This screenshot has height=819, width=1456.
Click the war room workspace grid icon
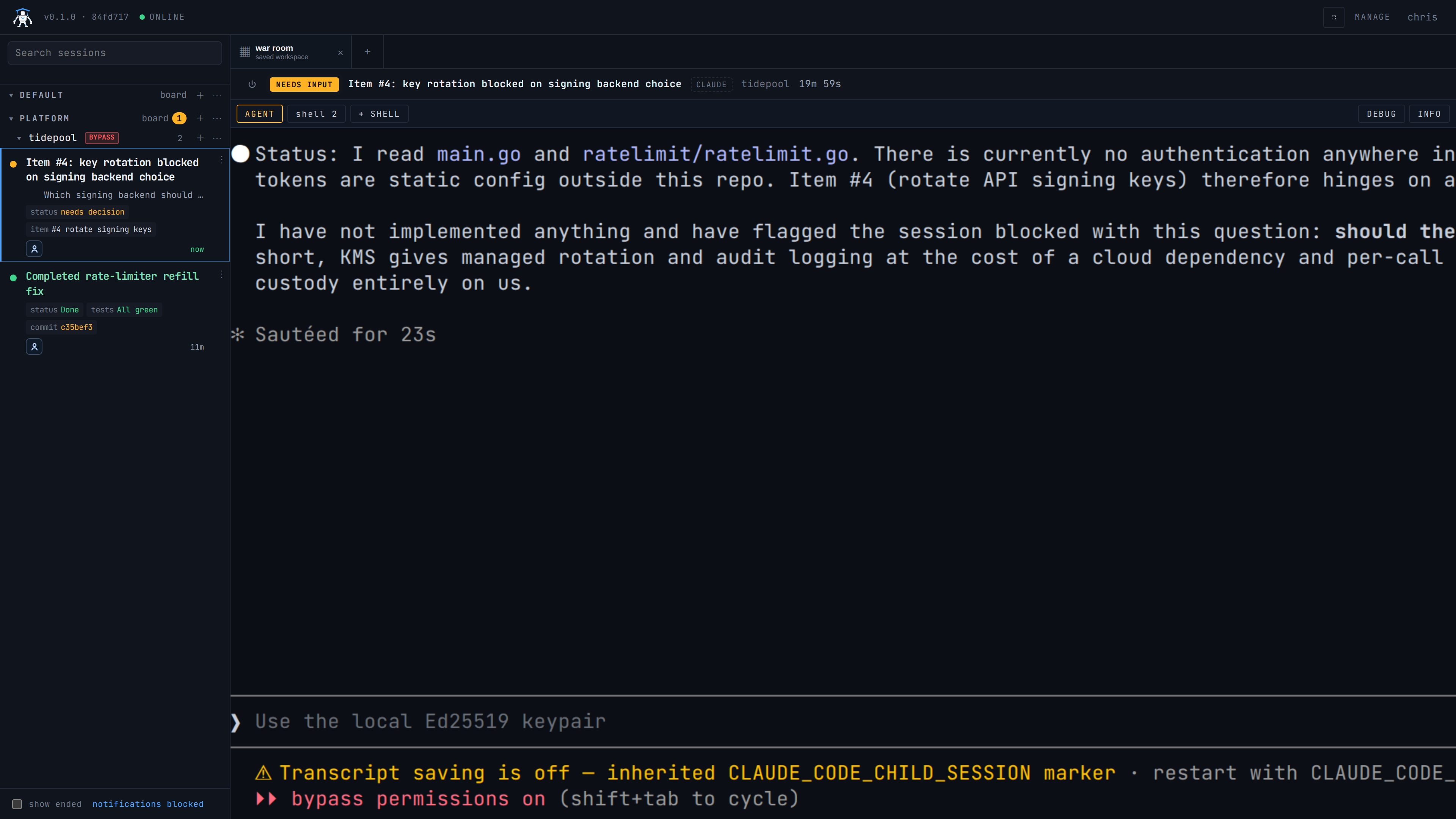(x=245, y=52)
